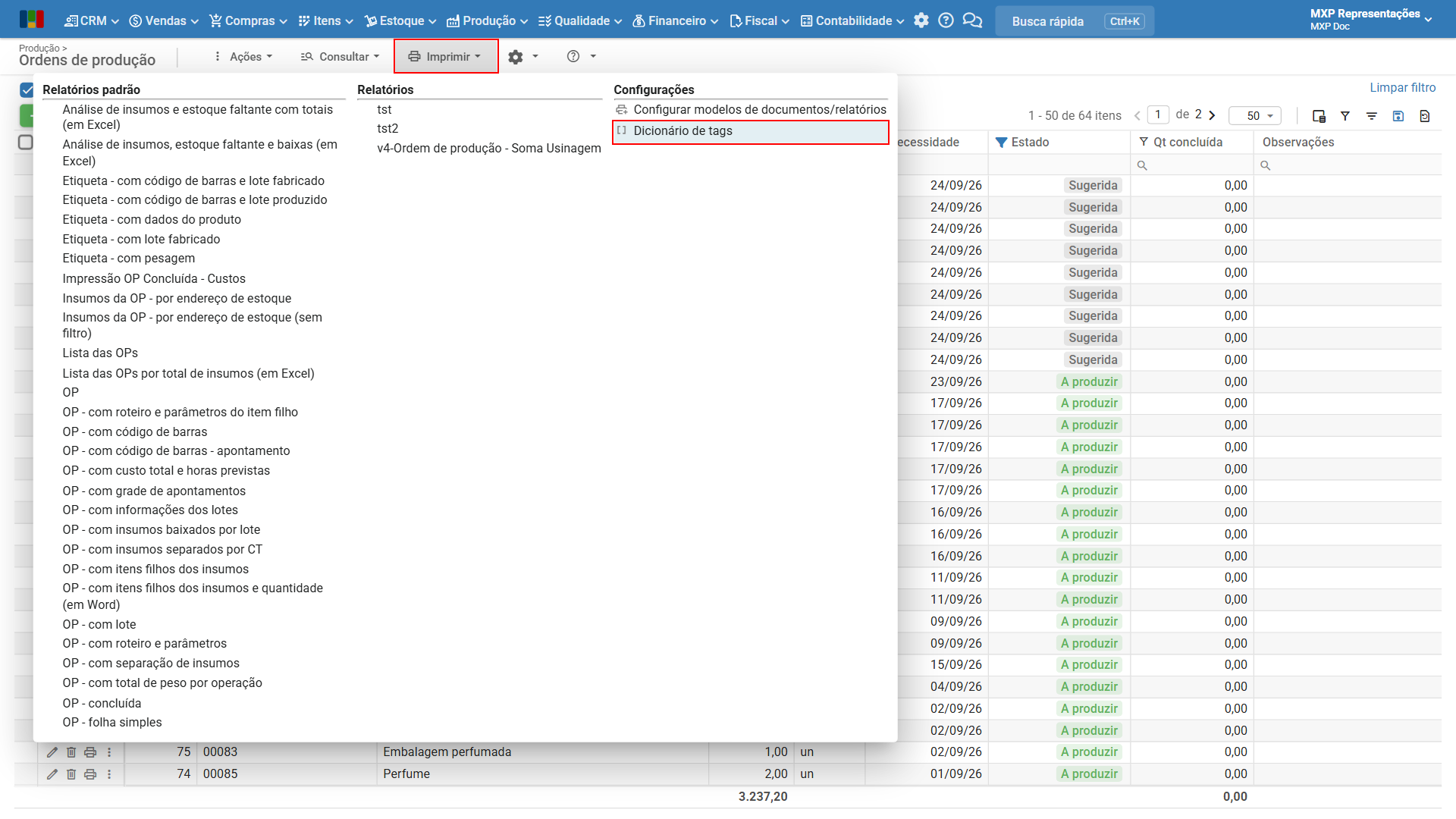Open the global settings gear icon

[x=921, y=20]
